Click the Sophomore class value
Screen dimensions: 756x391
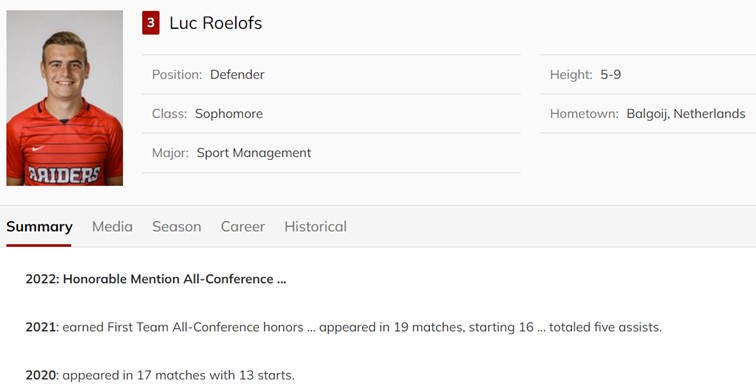point(229,114)
